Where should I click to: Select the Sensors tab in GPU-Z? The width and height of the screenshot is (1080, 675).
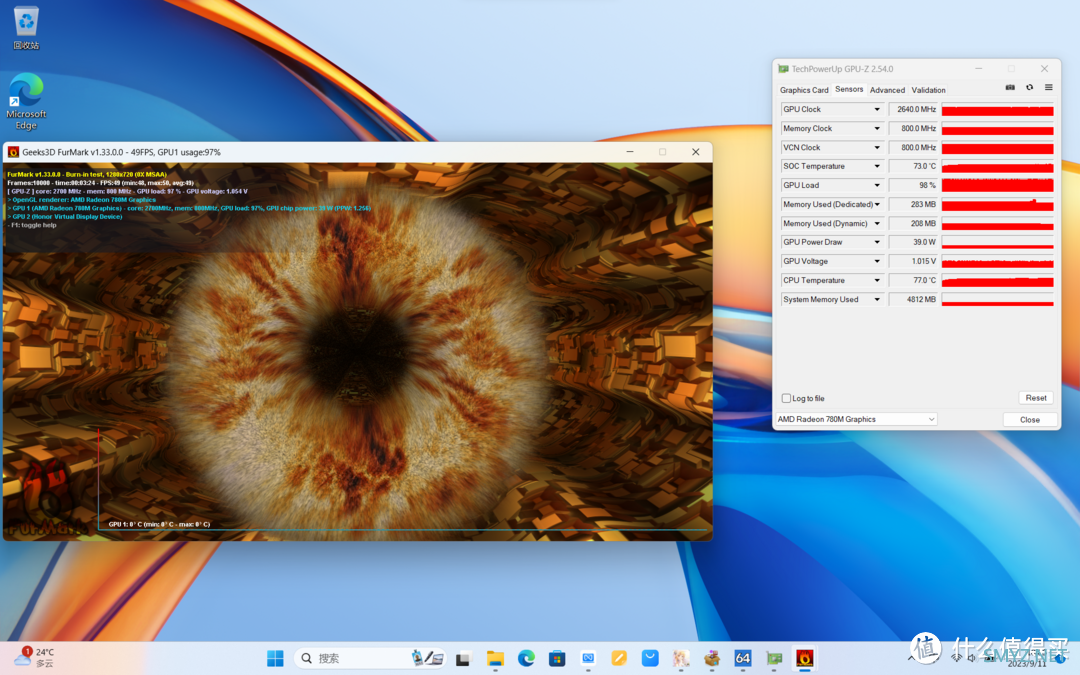[x=849, y=90]
